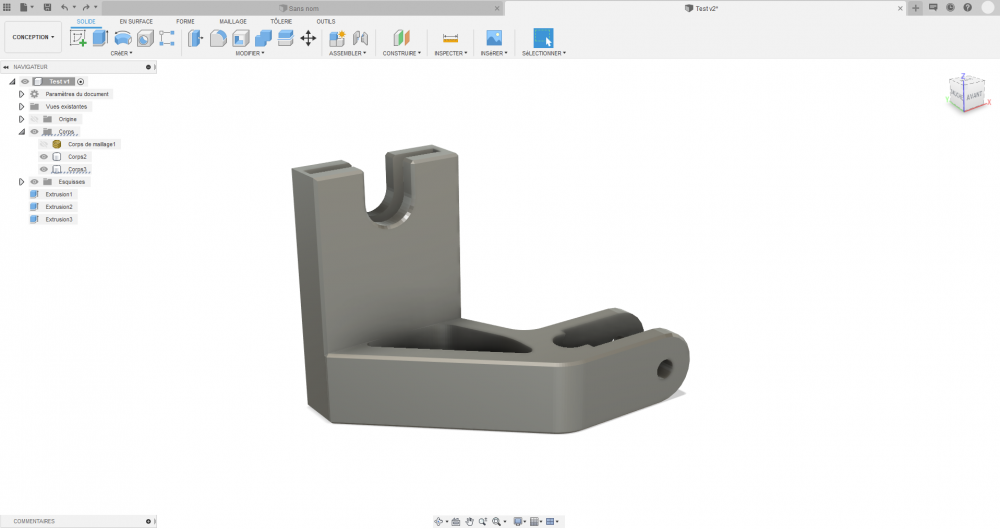Expand the Origine folder
This screenshot has width=1000, height=529.
click(21, 119)
